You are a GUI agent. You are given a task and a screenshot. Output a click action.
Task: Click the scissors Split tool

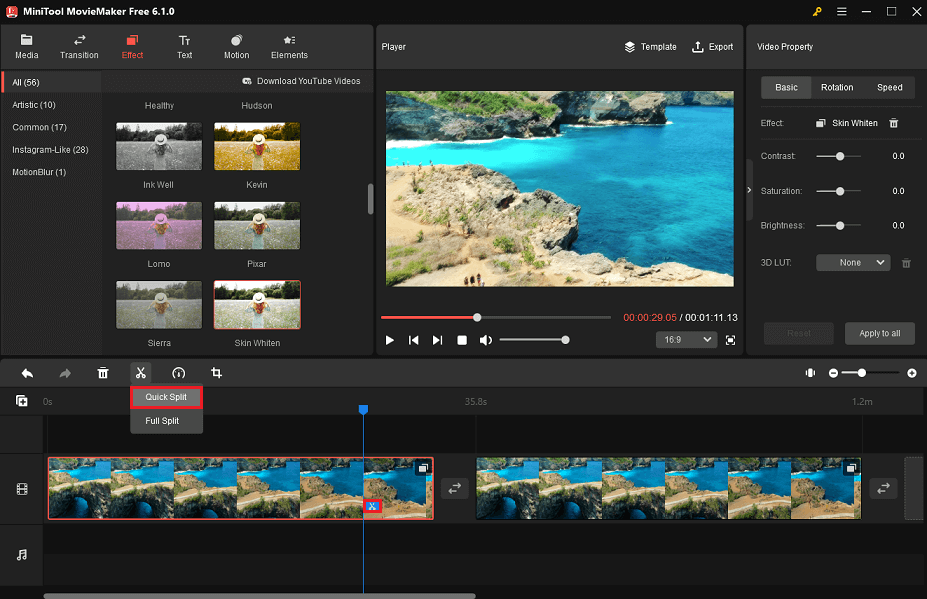point(141,373)
